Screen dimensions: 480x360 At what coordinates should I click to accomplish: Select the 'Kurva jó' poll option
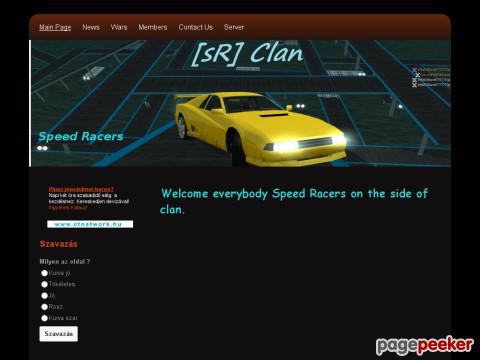point(44,273)
